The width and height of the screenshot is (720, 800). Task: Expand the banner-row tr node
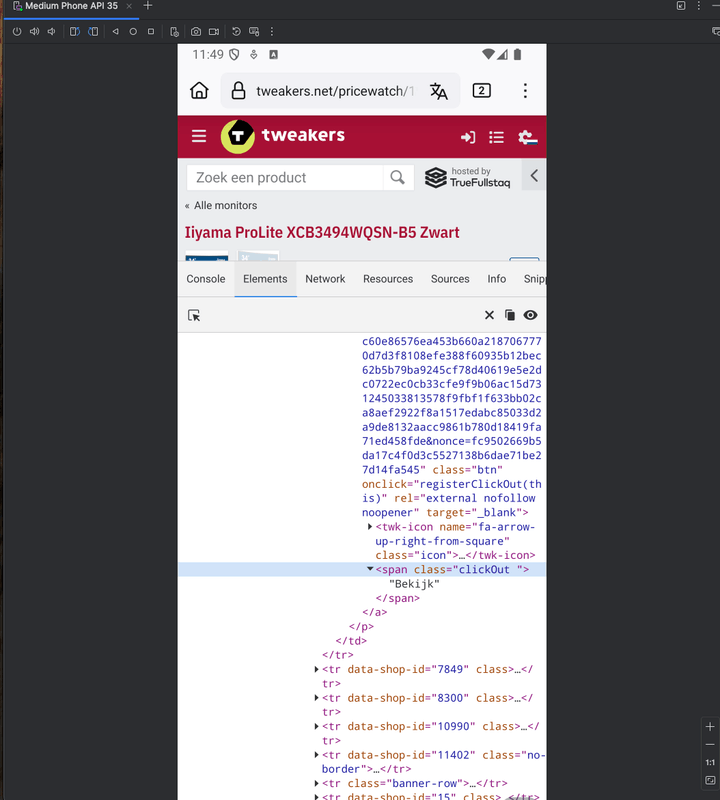(316, 783)
